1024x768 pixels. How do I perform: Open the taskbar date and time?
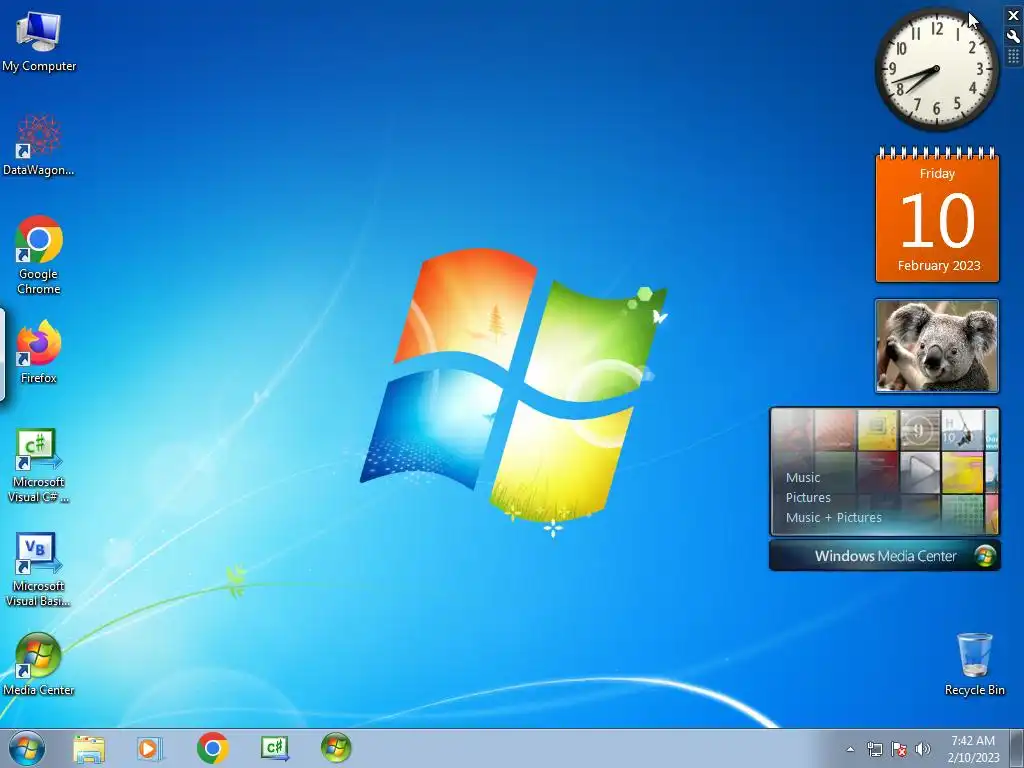[973, 749]
